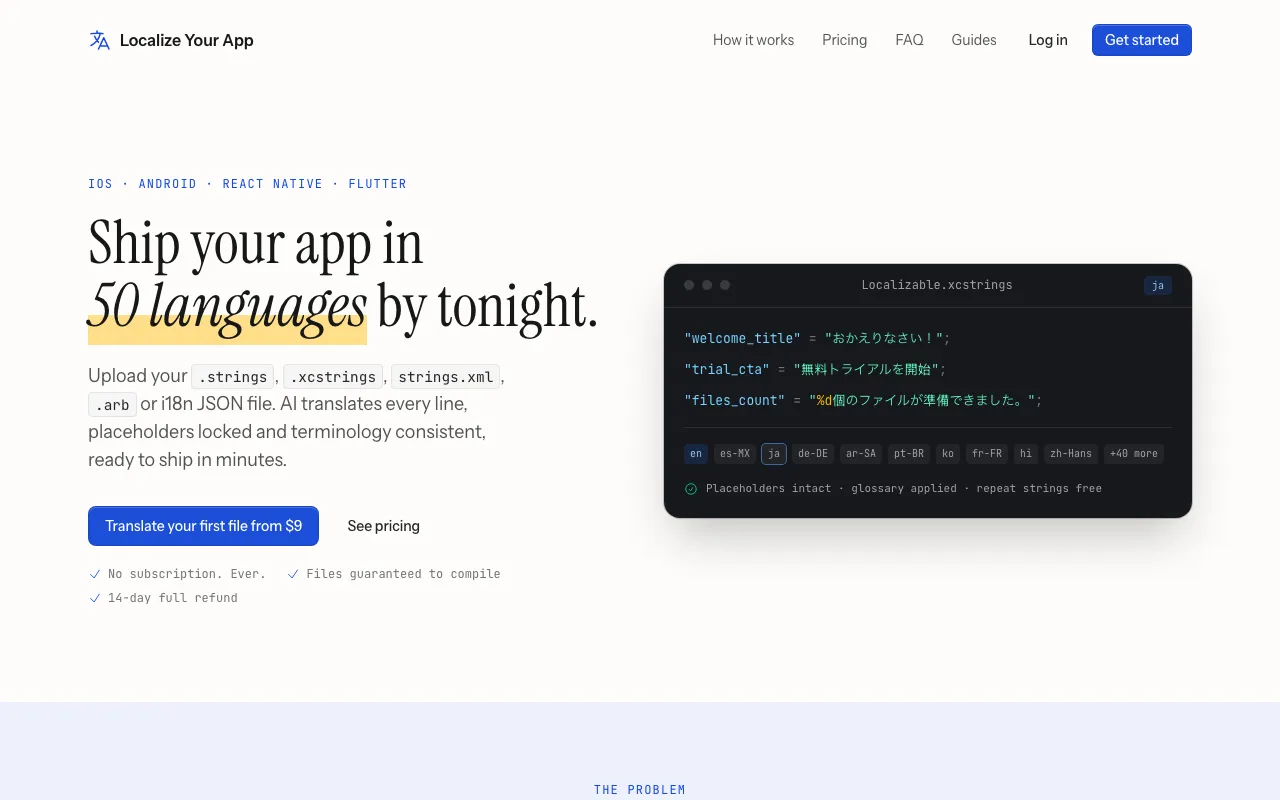Select the es-MX language chip

coord(734,454)
